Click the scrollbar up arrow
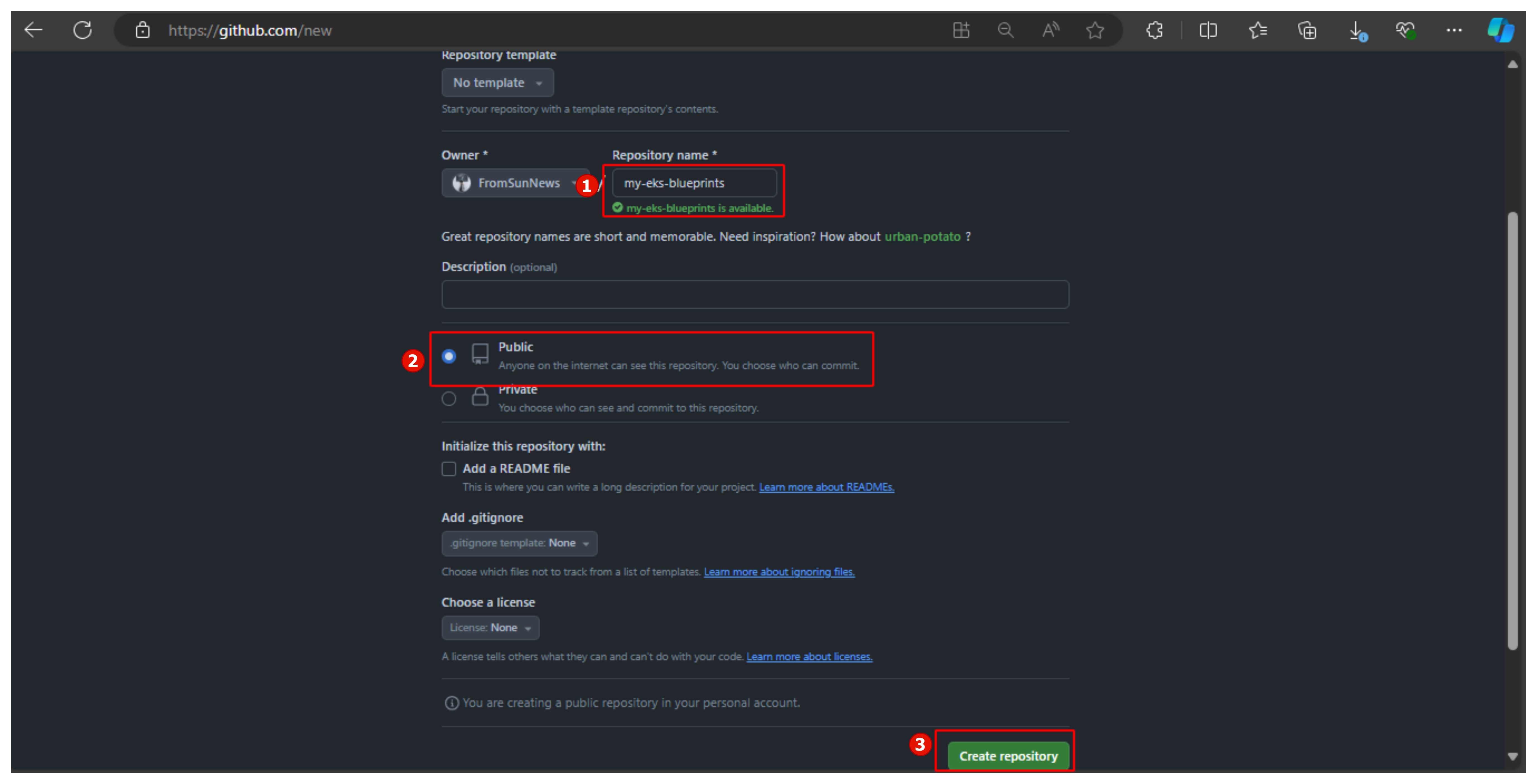The width and height of the screenshot is (1538, 784). click(1512, 64)
